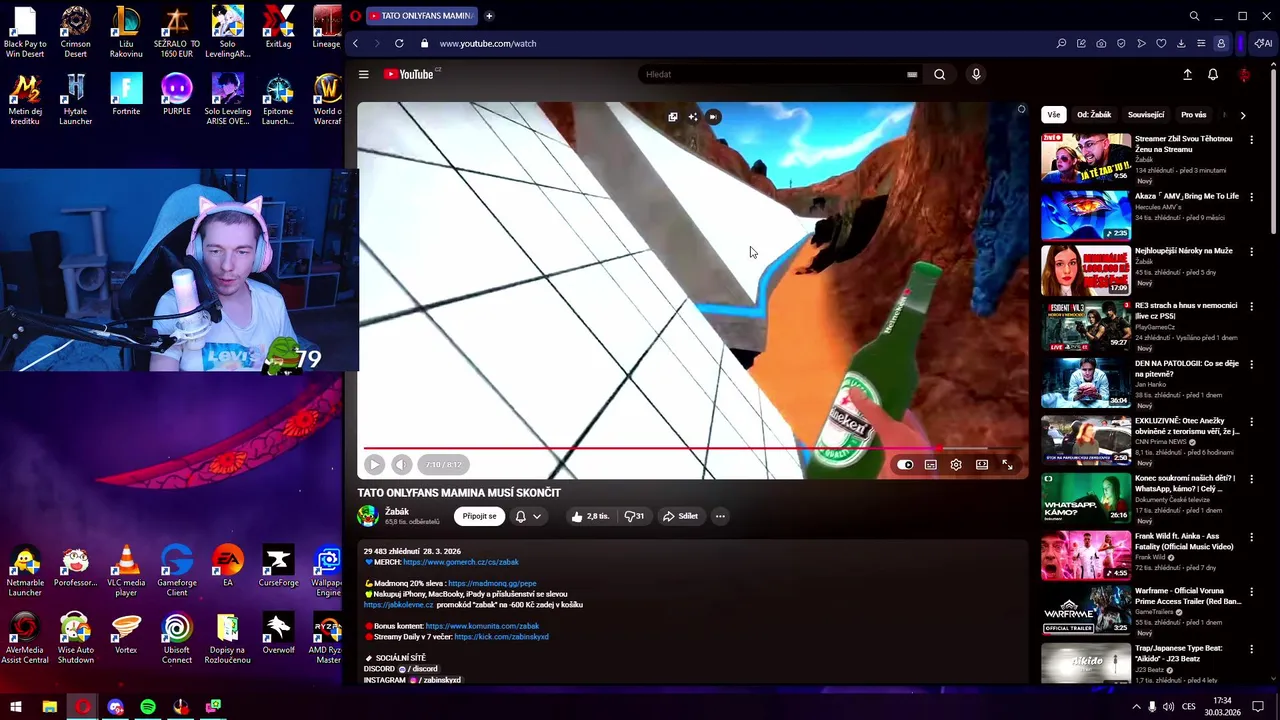Toggle subtitles/captions in the player
Image resolution: width=1280 pixels, height=720 pixels.
click(931, 464)
